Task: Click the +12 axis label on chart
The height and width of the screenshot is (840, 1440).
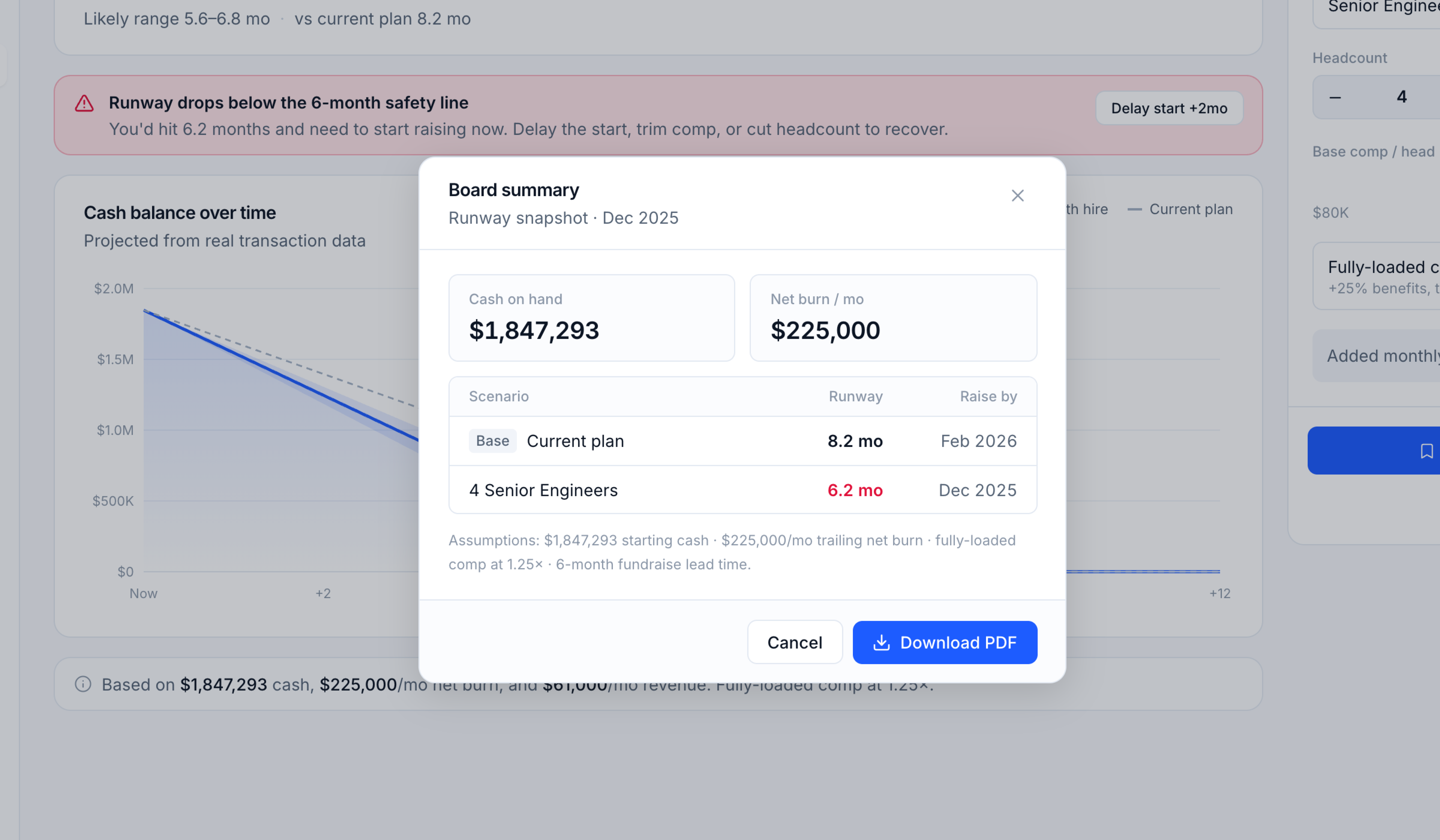Action: click(1219, 594)
